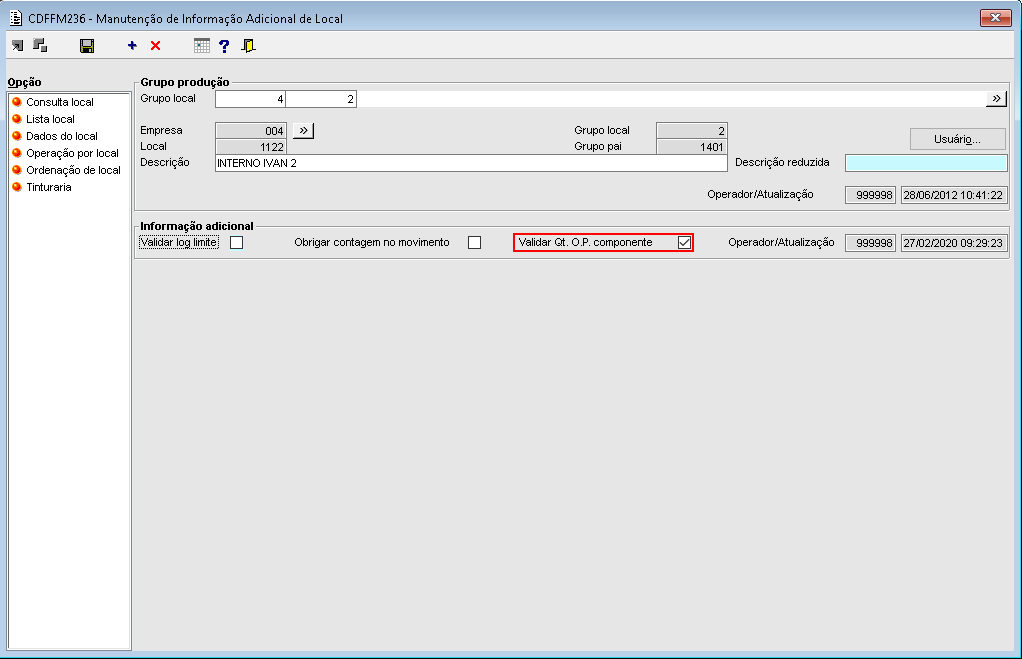Click the orange bullet beside Dados do local
The image size is (1022, 659).
pyautogui.click(x=17, y=136)
